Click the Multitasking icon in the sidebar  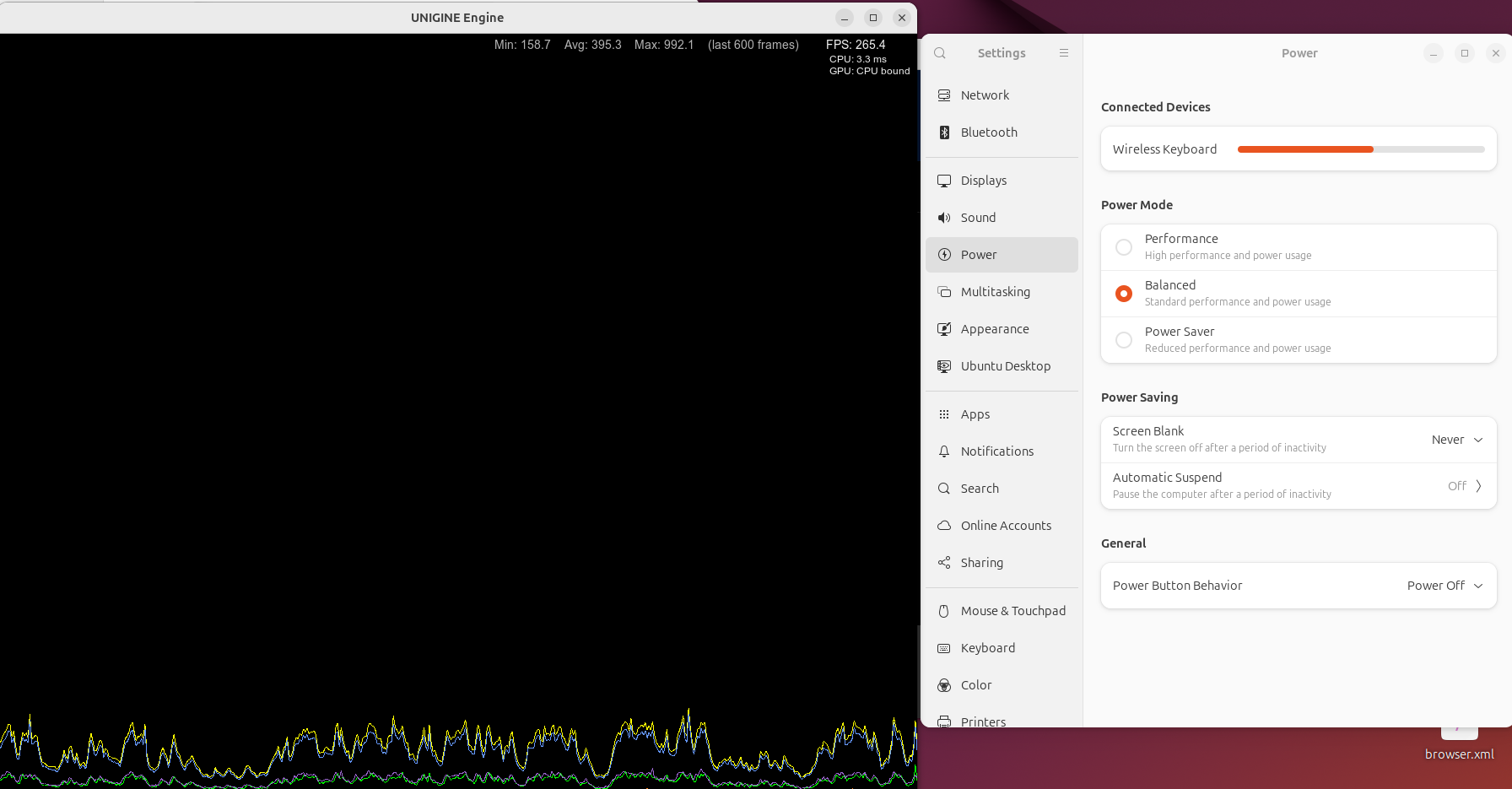pos(944,292)
